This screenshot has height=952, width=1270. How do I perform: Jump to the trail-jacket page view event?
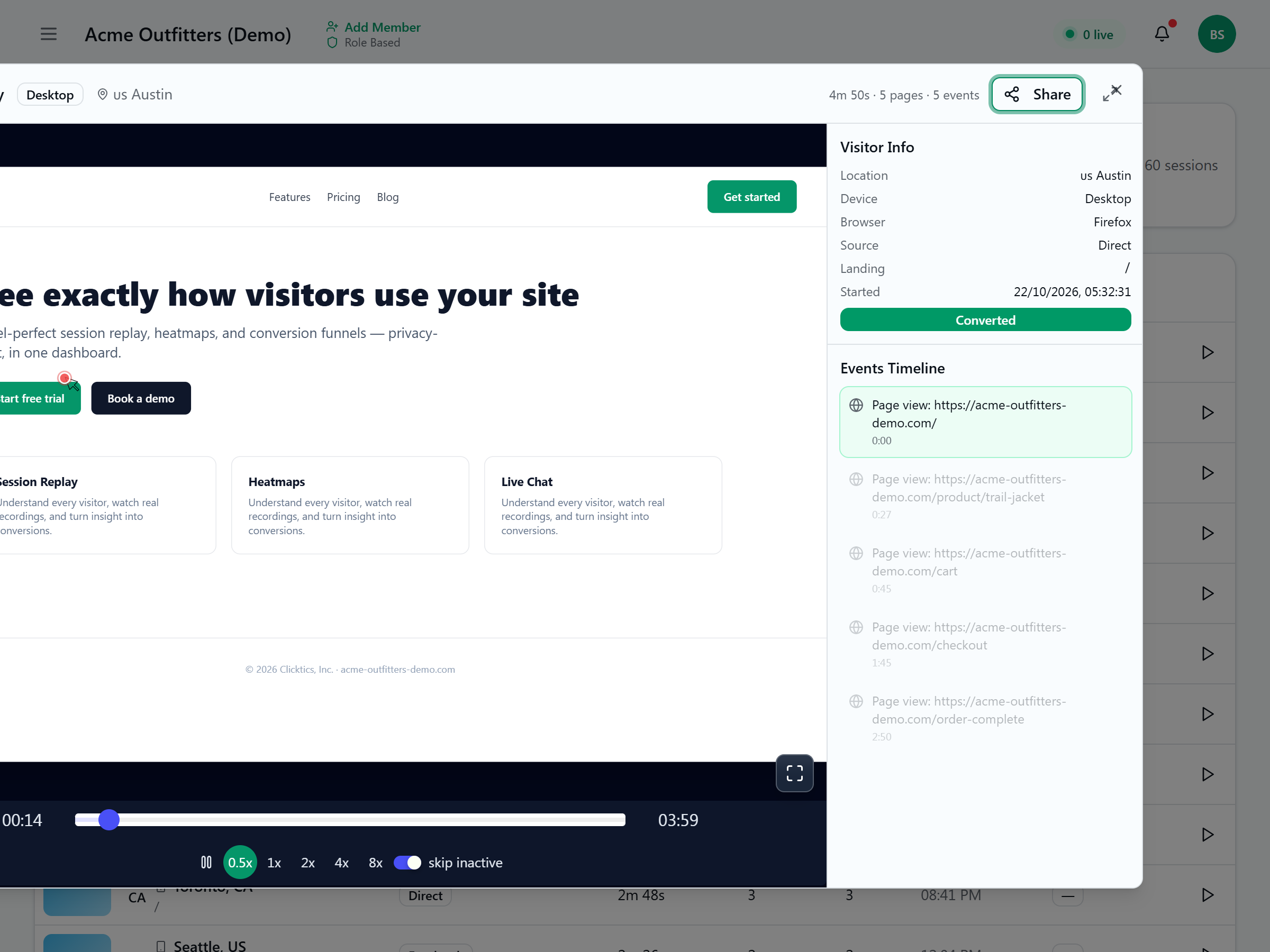(985, 496)
